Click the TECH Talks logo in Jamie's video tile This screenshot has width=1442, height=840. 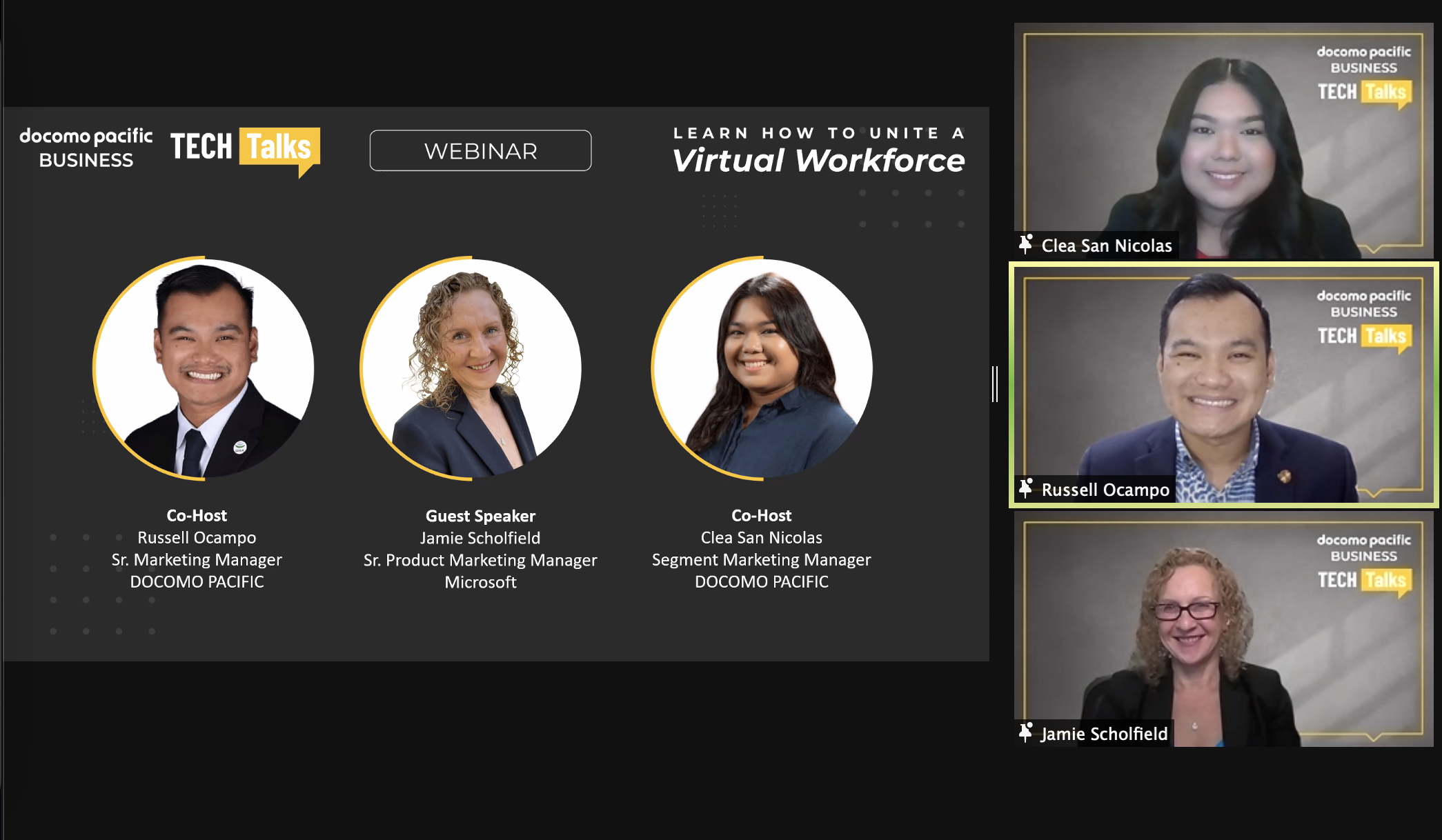click(x=1364, y=582)
